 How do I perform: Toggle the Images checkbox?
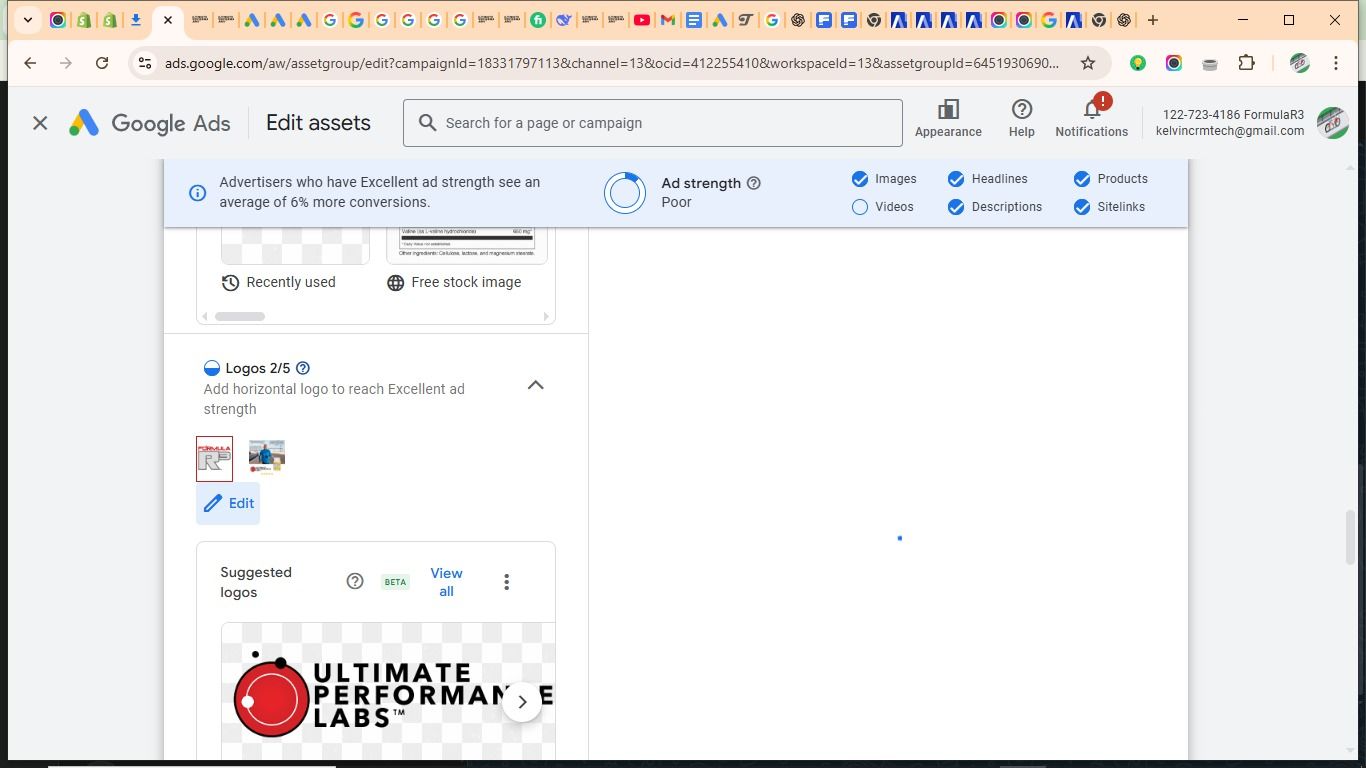pyautogui.click(x=860, y=179)
